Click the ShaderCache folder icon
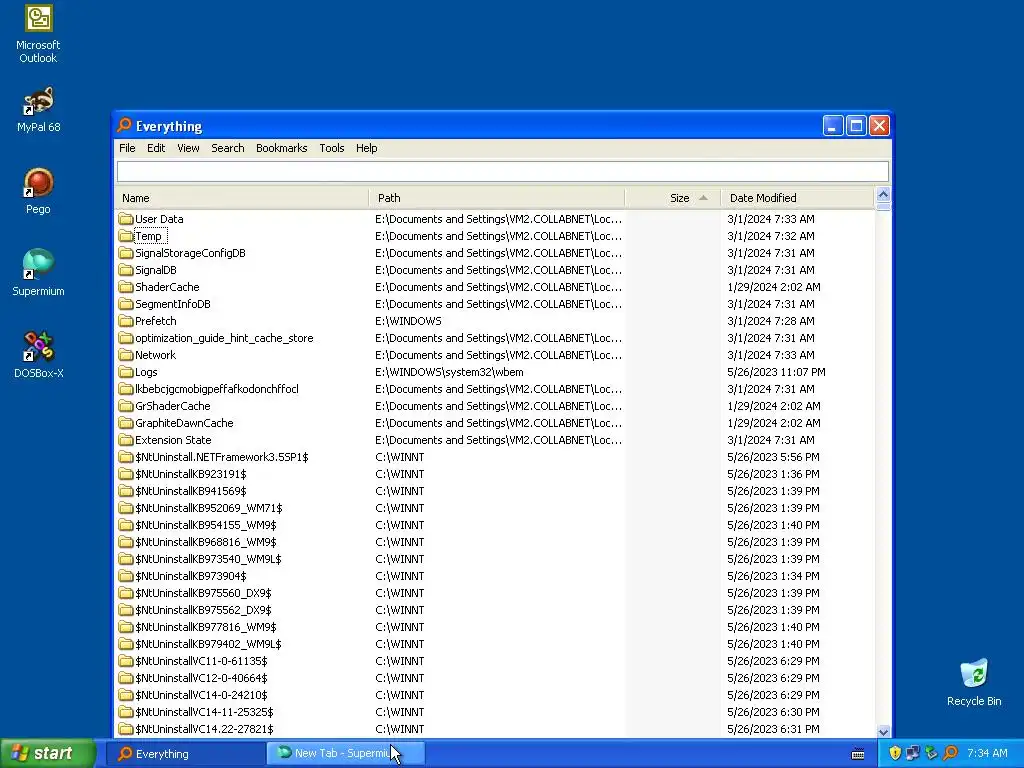 pos(125,287)
